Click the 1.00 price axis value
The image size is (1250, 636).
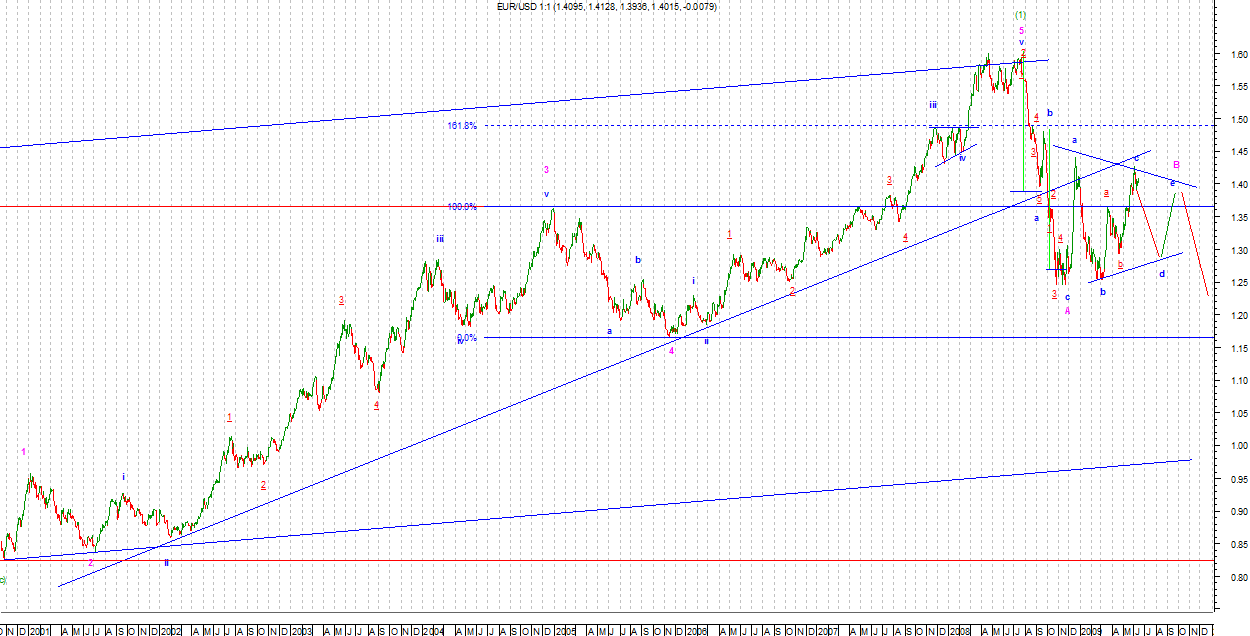pos(1238,446)
